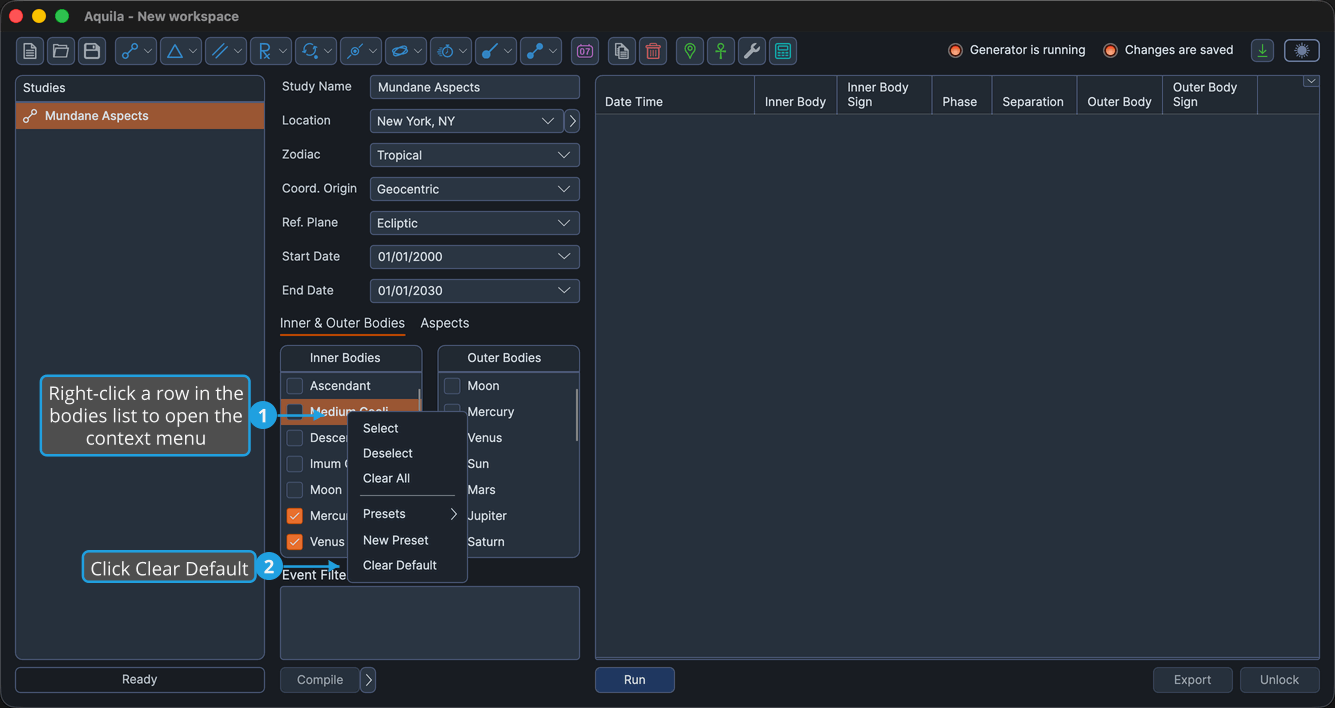Open the Zodiac dropdown set to Tropical
Viewport: 1335px width, 708px height.
pyautogui.click(x=475, y=155)
